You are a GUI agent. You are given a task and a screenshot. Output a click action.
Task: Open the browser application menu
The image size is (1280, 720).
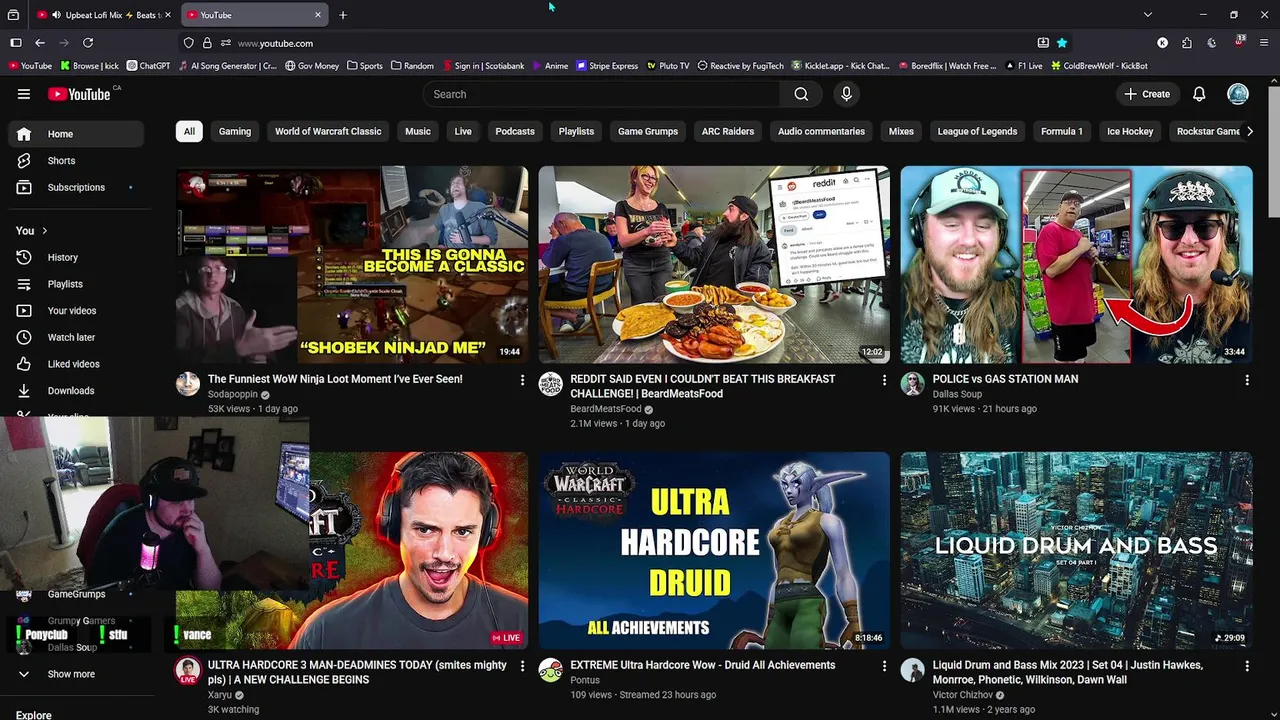click(1265, 43)
